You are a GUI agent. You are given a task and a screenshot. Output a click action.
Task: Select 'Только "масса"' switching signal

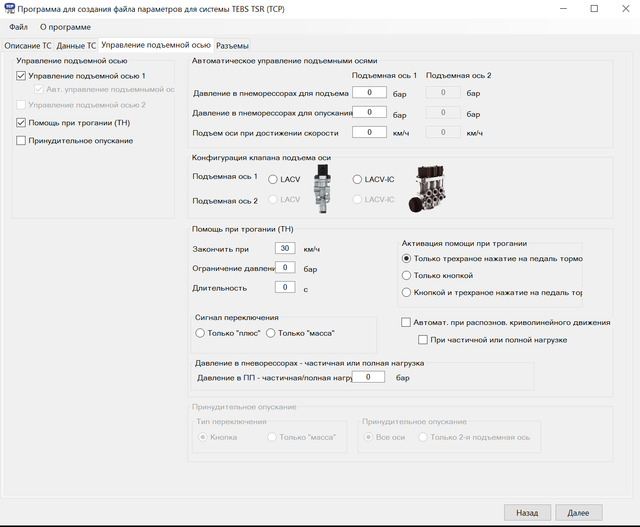[x=270, y=333]
